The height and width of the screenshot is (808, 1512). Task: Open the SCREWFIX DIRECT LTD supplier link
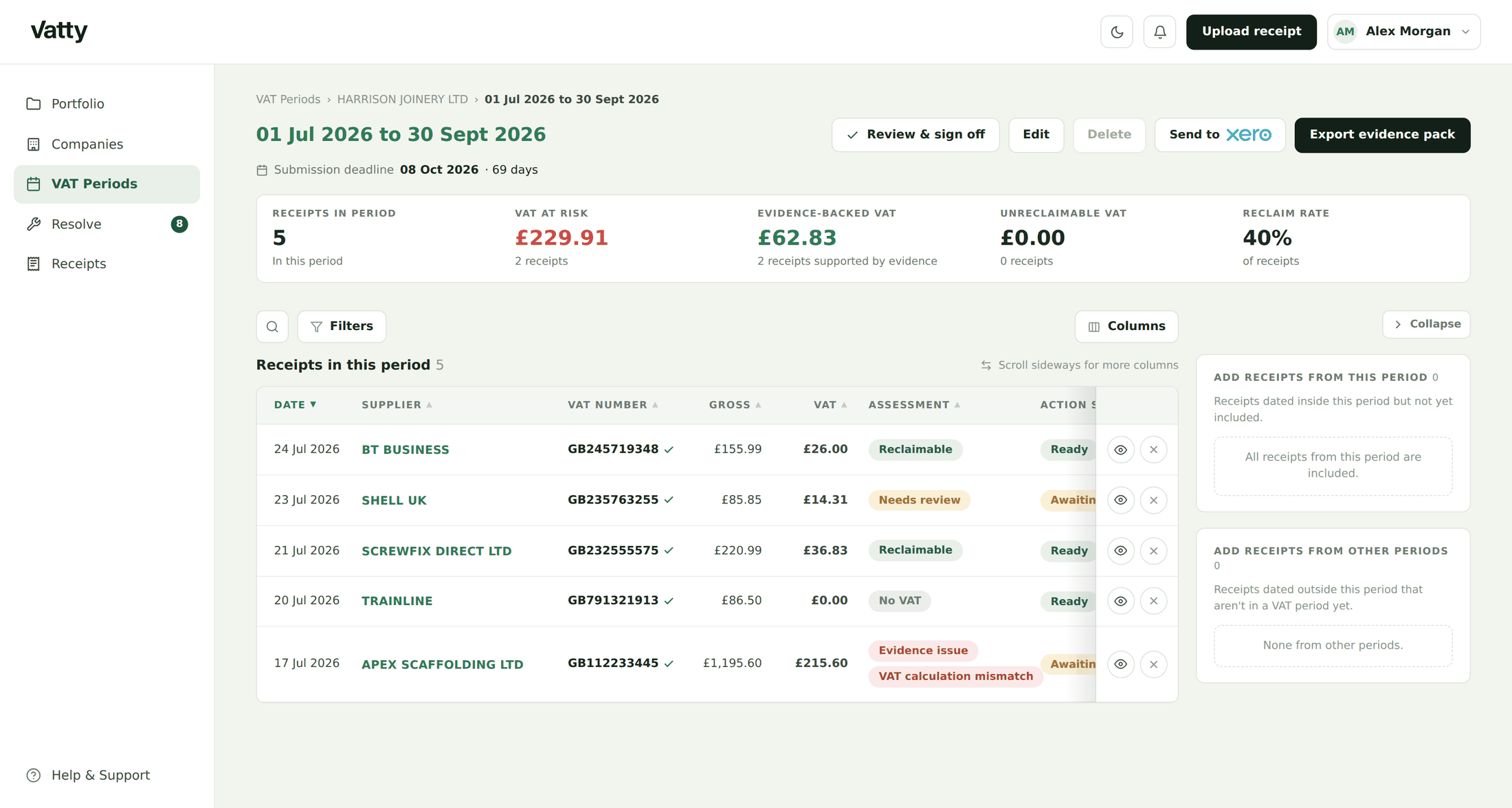(436, 551)
